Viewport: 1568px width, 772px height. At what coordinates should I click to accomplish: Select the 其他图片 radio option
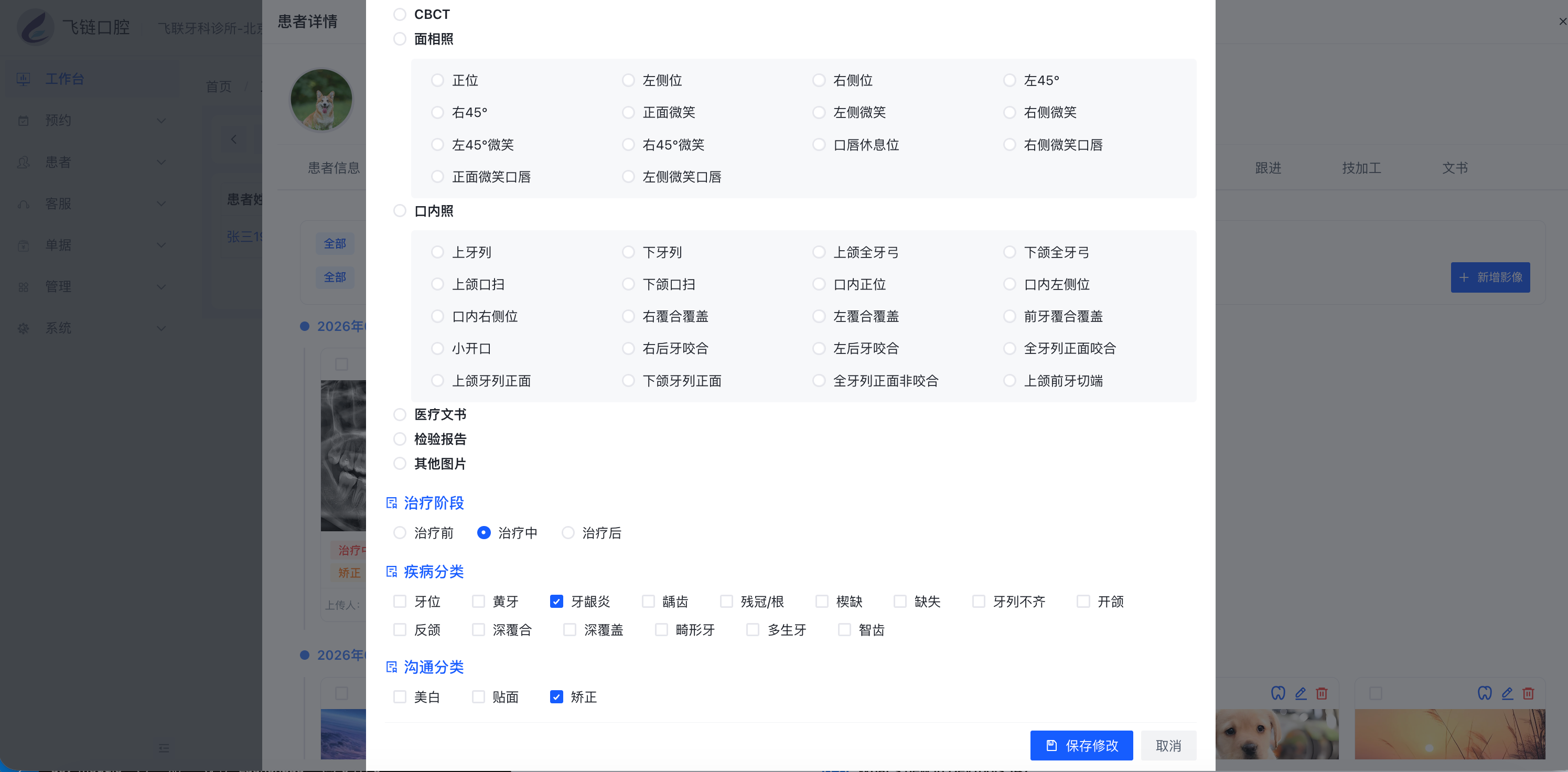pos(400,464)
